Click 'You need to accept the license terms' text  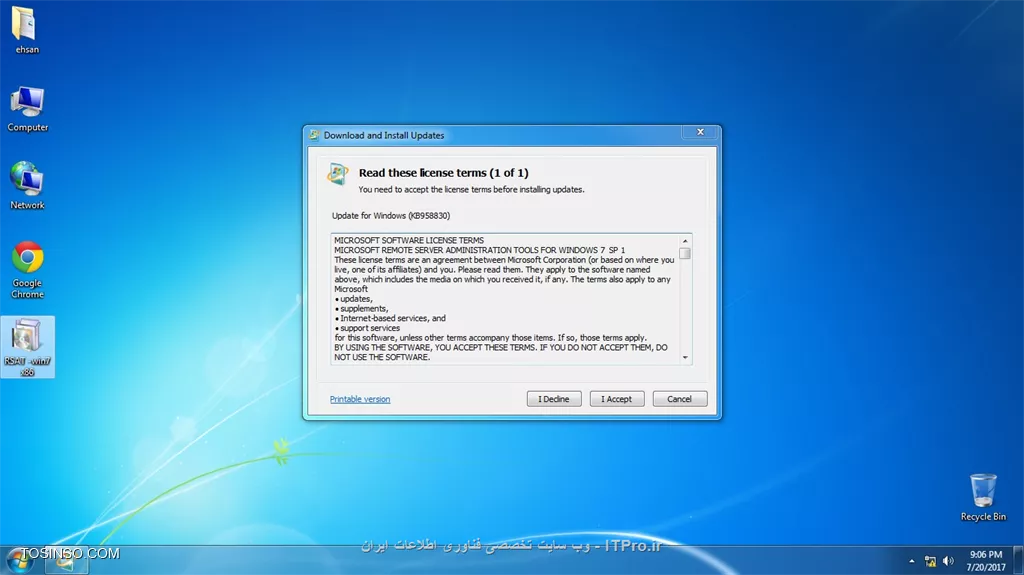click(x=472, y=189)
